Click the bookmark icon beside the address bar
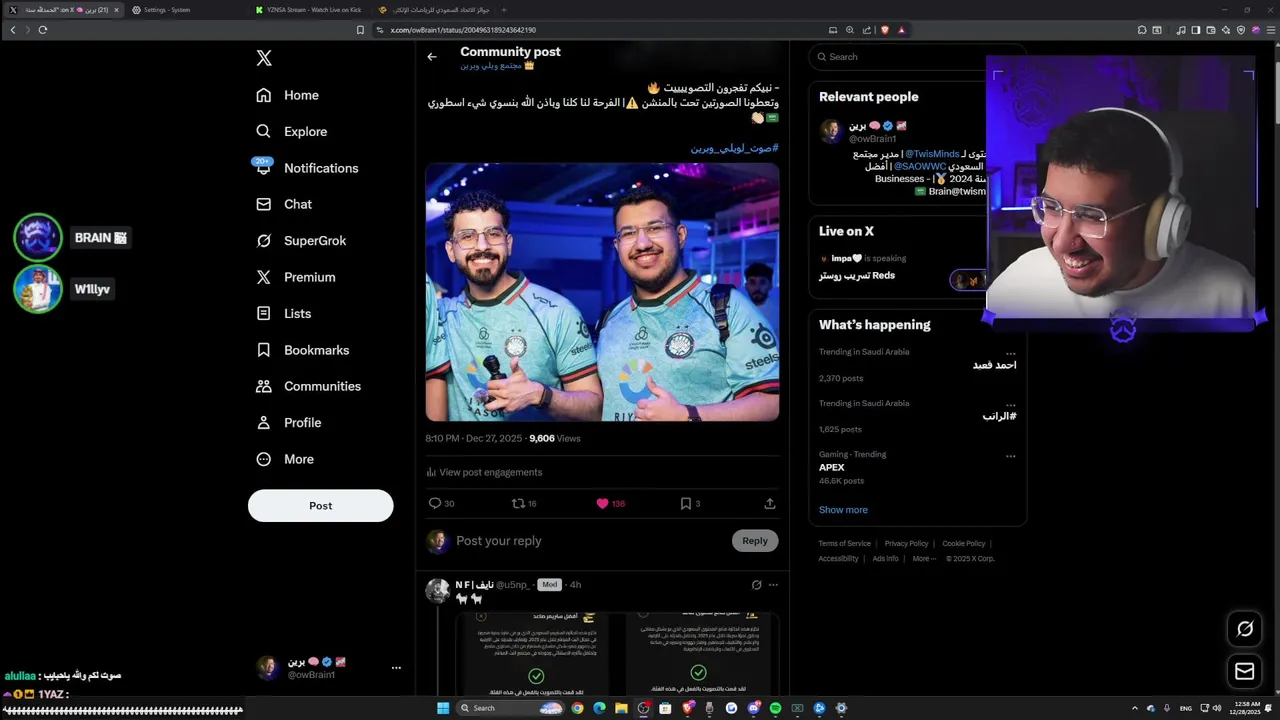 (x=360, y=30)
